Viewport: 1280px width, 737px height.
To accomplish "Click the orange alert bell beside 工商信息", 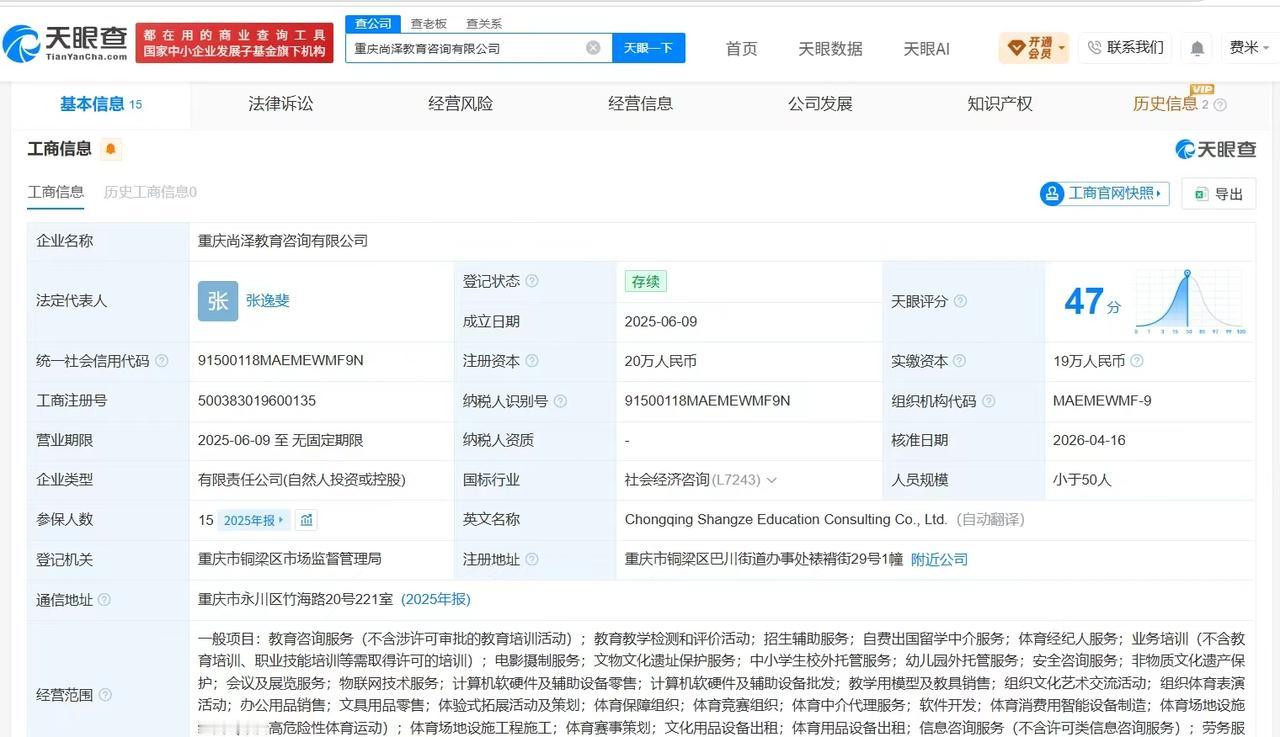I will [110, 149].
